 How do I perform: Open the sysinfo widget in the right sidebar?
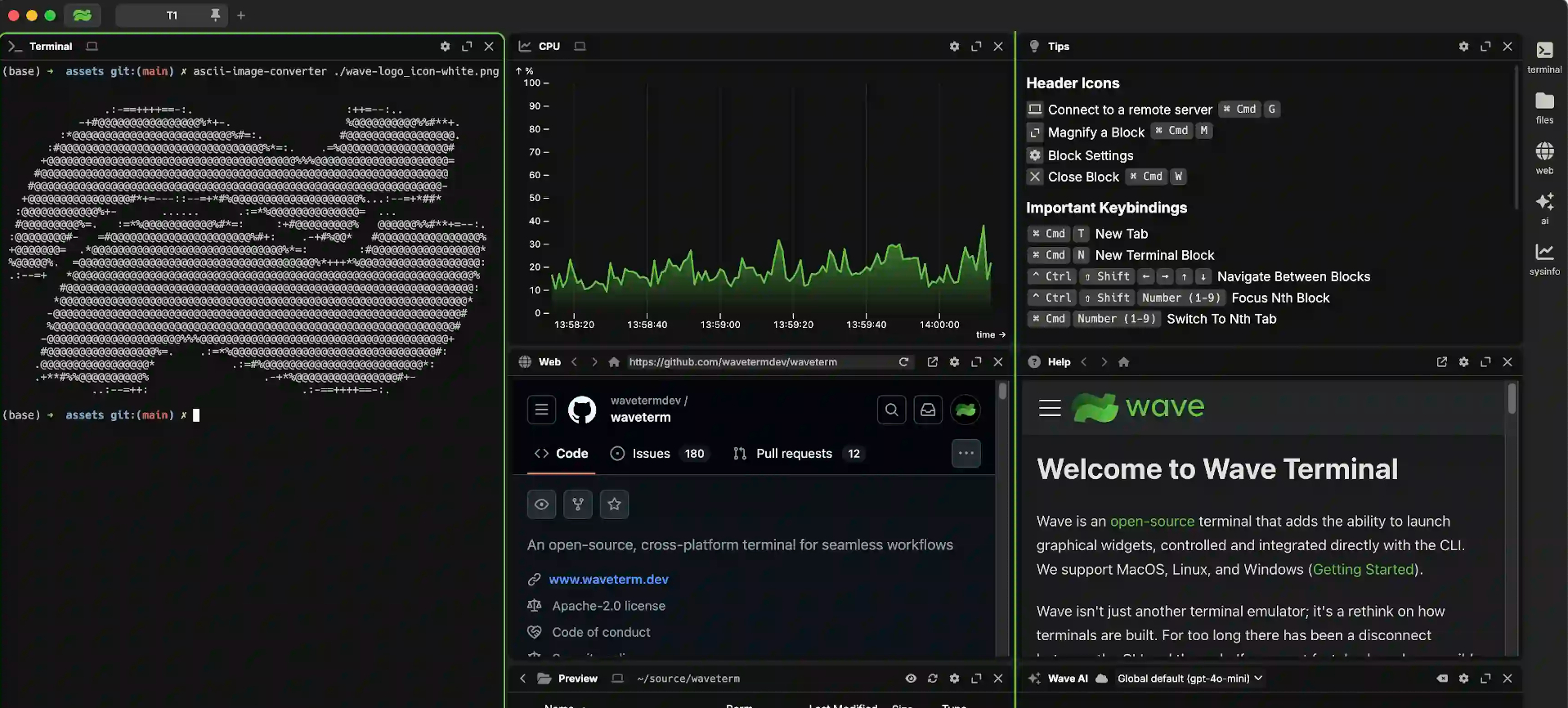click(x=1544, y=259)
